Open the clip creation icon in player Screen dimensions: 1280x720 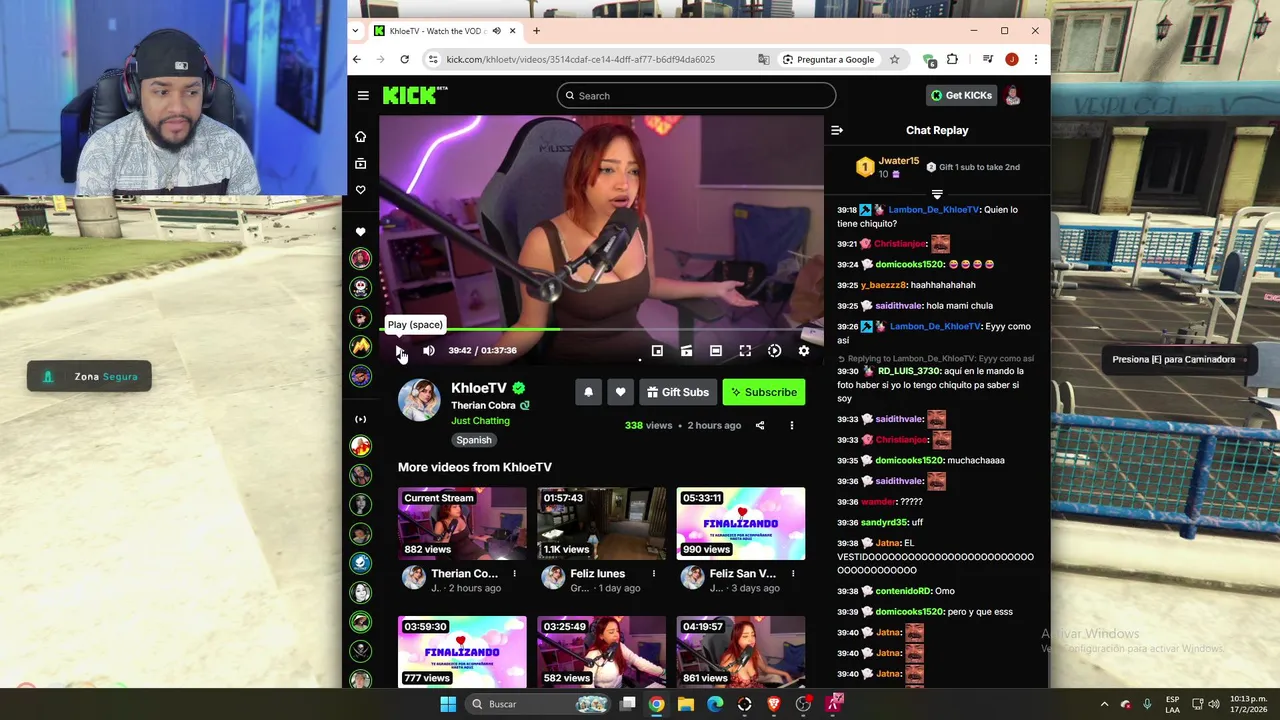pyautogui.click(x=686, y=351)
